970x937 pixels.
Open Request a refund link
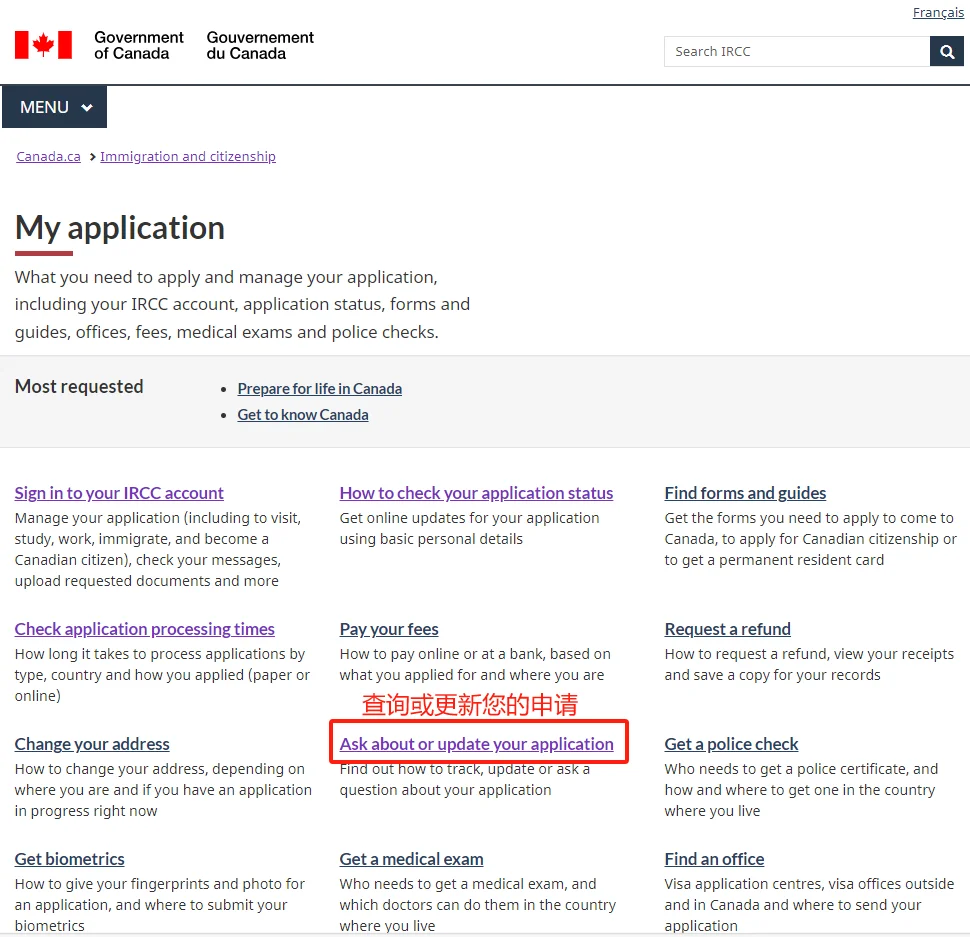pyautogui.click(x=727, y=628)
